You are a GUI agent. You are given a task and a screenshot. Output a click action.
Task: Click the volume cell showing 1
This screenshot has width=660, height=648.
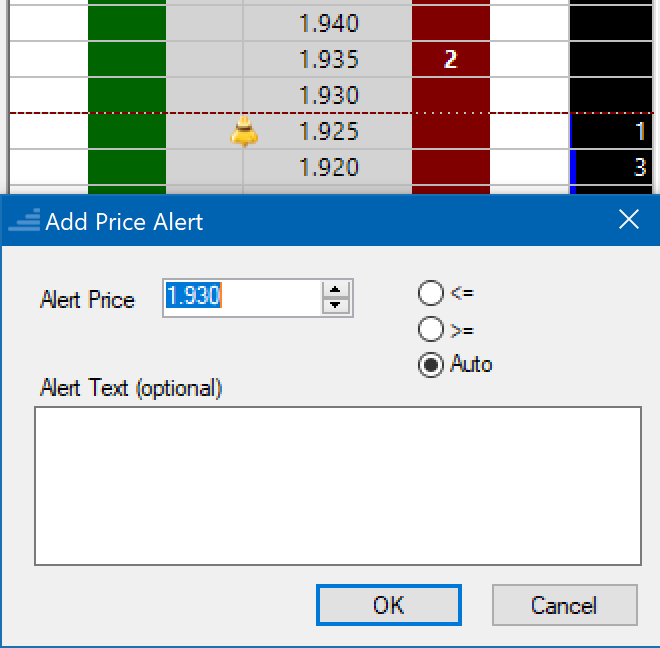tap(611, 132)
